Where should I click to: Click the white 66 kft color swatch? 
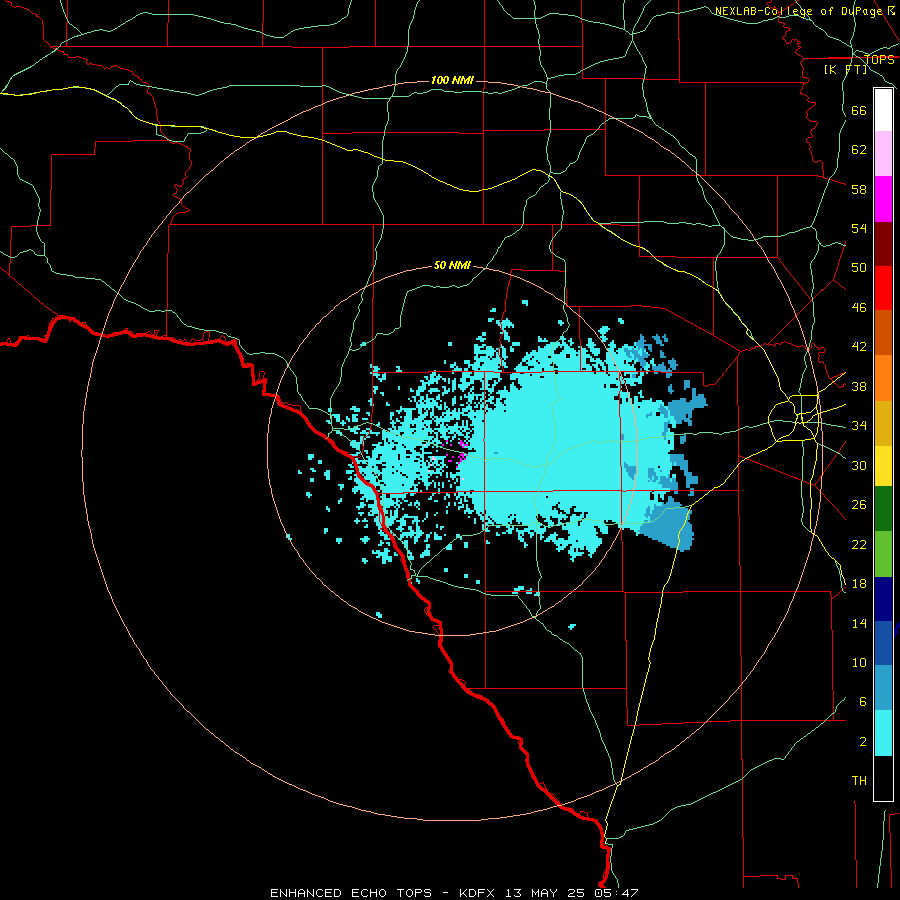click(x=883, y=110)
